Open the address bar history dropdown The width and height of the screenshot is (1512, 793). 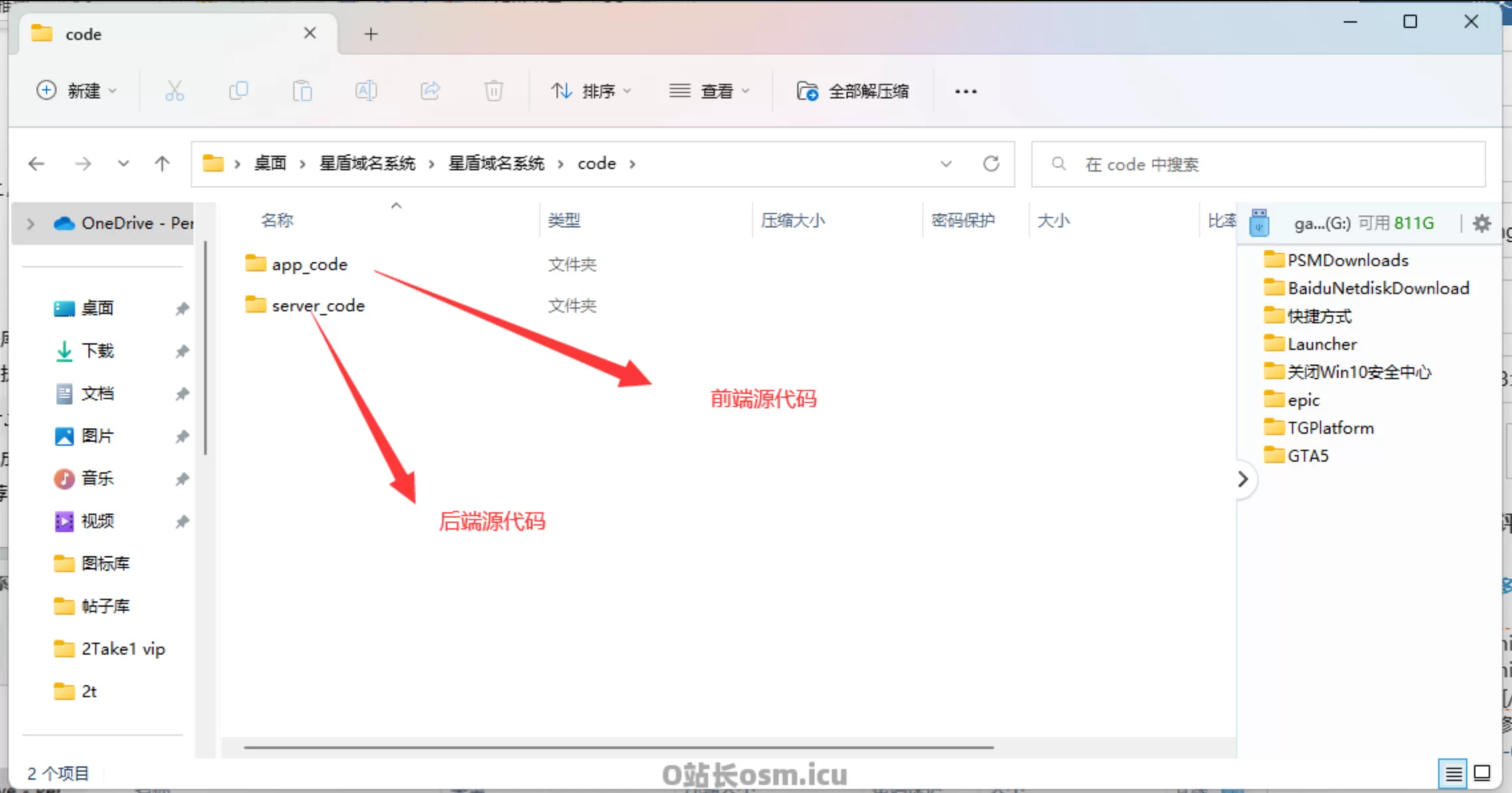[x=945, y=164]
